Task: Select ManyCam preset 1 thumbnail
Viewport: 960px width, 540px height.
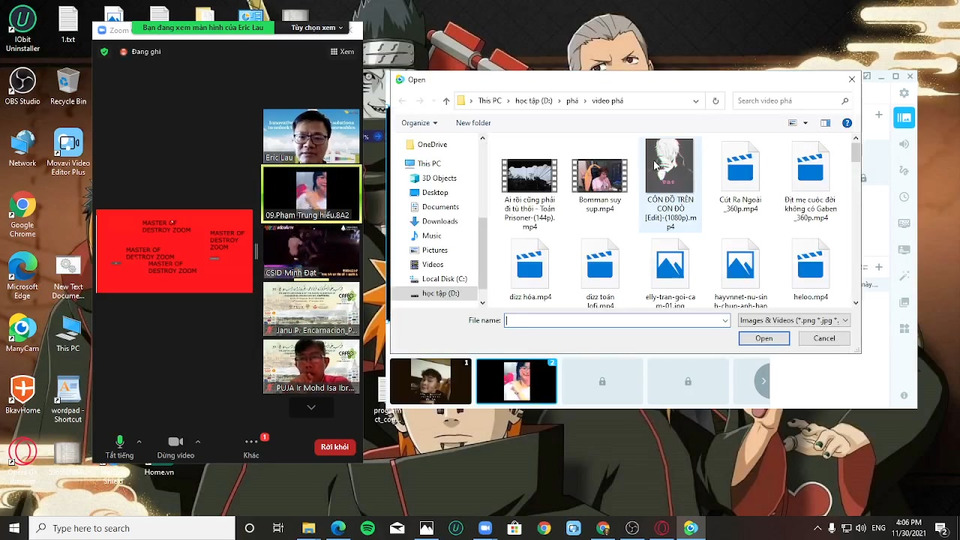Action: (430, 381)
